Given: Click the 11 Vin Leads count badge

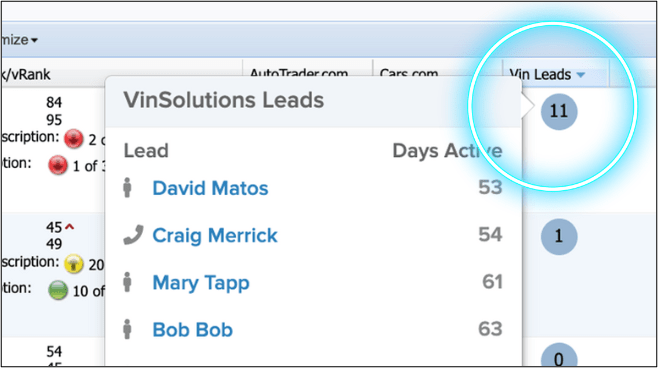Looking at the screenshot, I should coord(559,111).
